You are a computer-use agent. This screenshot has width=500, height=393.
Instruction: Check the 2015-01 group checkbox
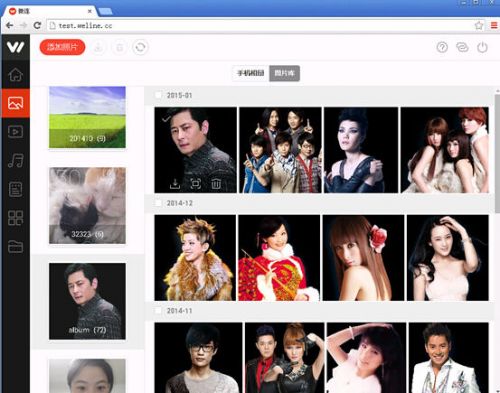[x=158, y=95]
